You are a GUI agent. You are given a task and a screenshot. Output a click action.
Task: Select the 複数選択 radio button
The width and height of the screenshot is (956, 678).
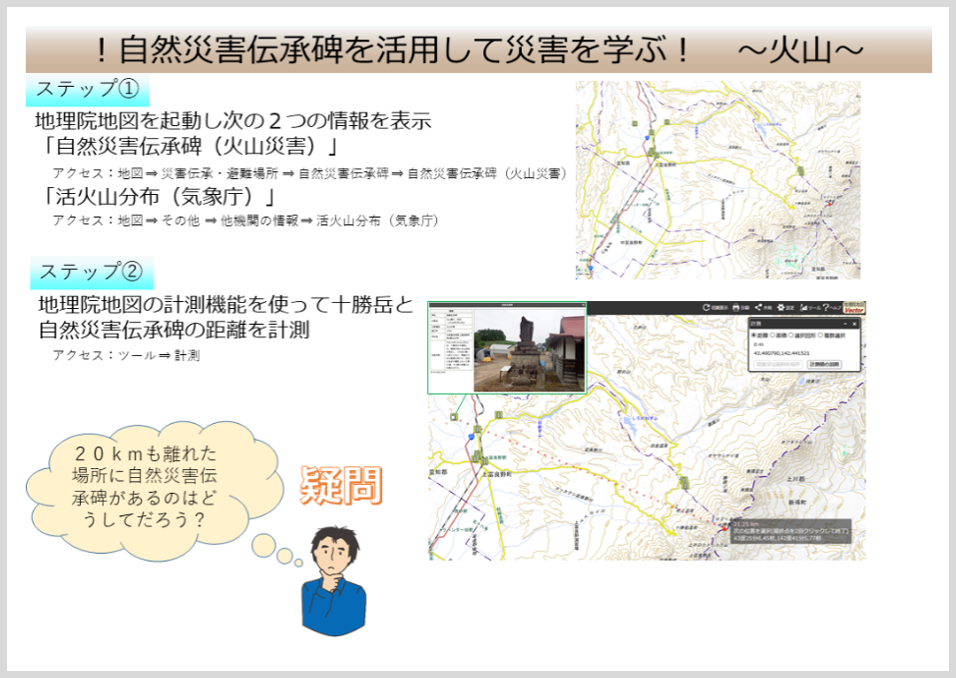click(820, 335)
